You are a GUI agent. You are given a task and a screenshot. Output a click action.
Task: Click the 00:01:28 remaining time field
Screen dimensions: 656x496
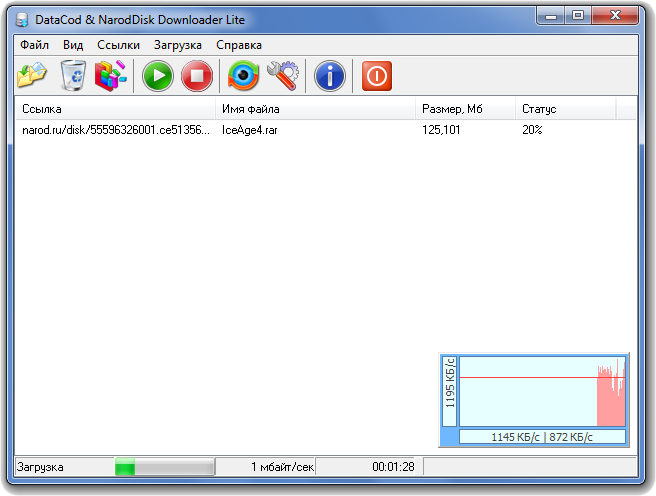[x=393, y=467]
